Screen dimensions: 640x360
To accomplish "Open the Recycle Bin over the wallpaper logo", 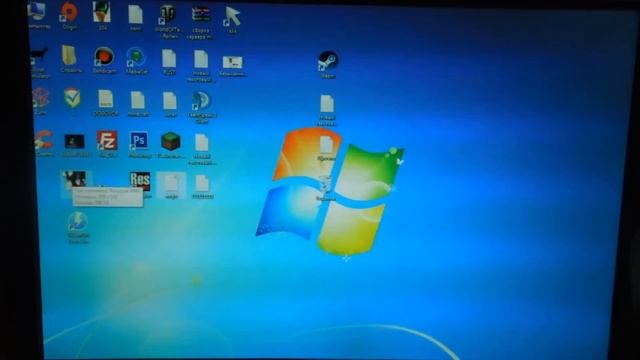I will (x=326, y=185).
